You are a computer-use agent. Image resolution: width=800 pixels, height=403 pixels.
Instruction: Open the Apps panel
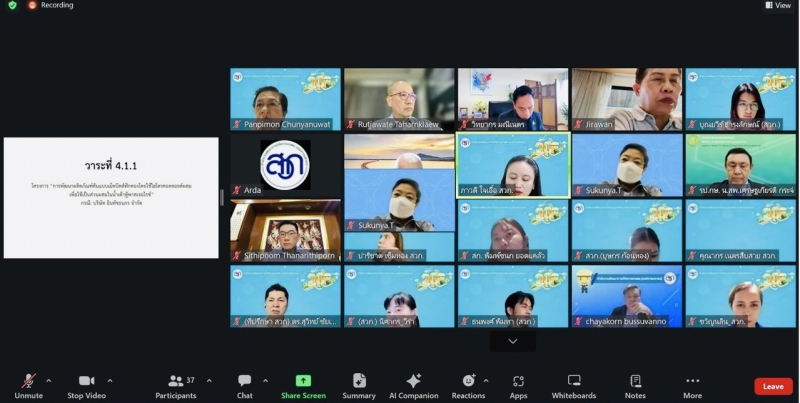[518, 385]
